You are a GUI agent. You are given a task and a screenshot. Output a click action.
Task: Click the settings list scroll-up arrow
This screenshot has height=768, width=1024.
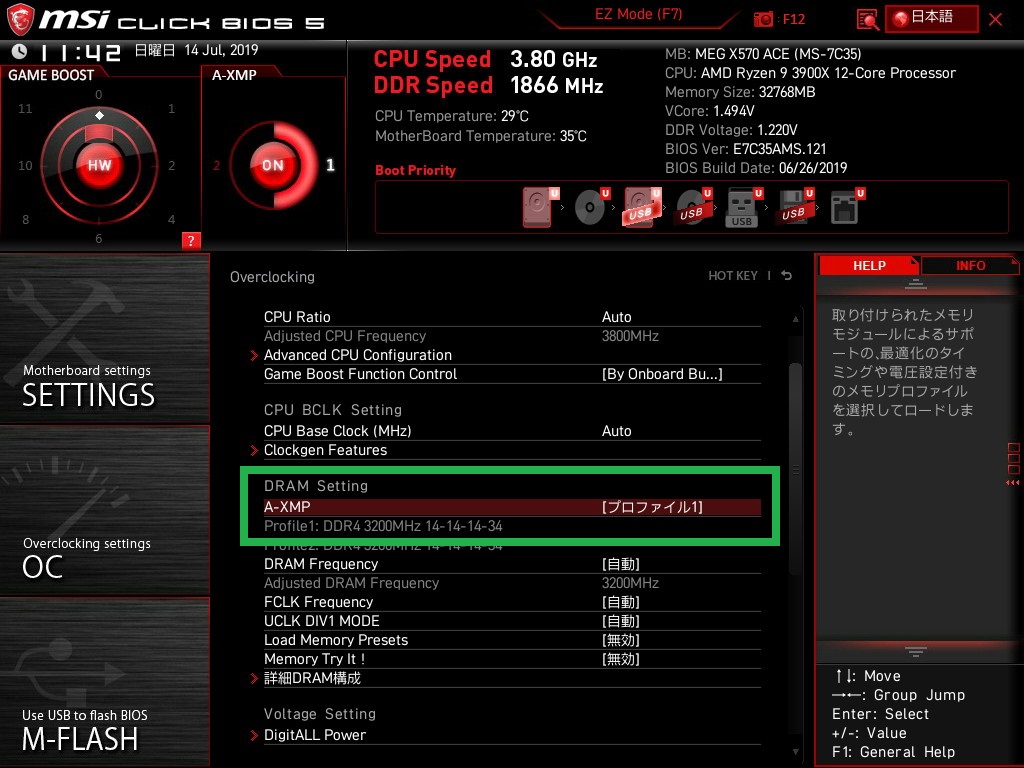click(795, 319)
